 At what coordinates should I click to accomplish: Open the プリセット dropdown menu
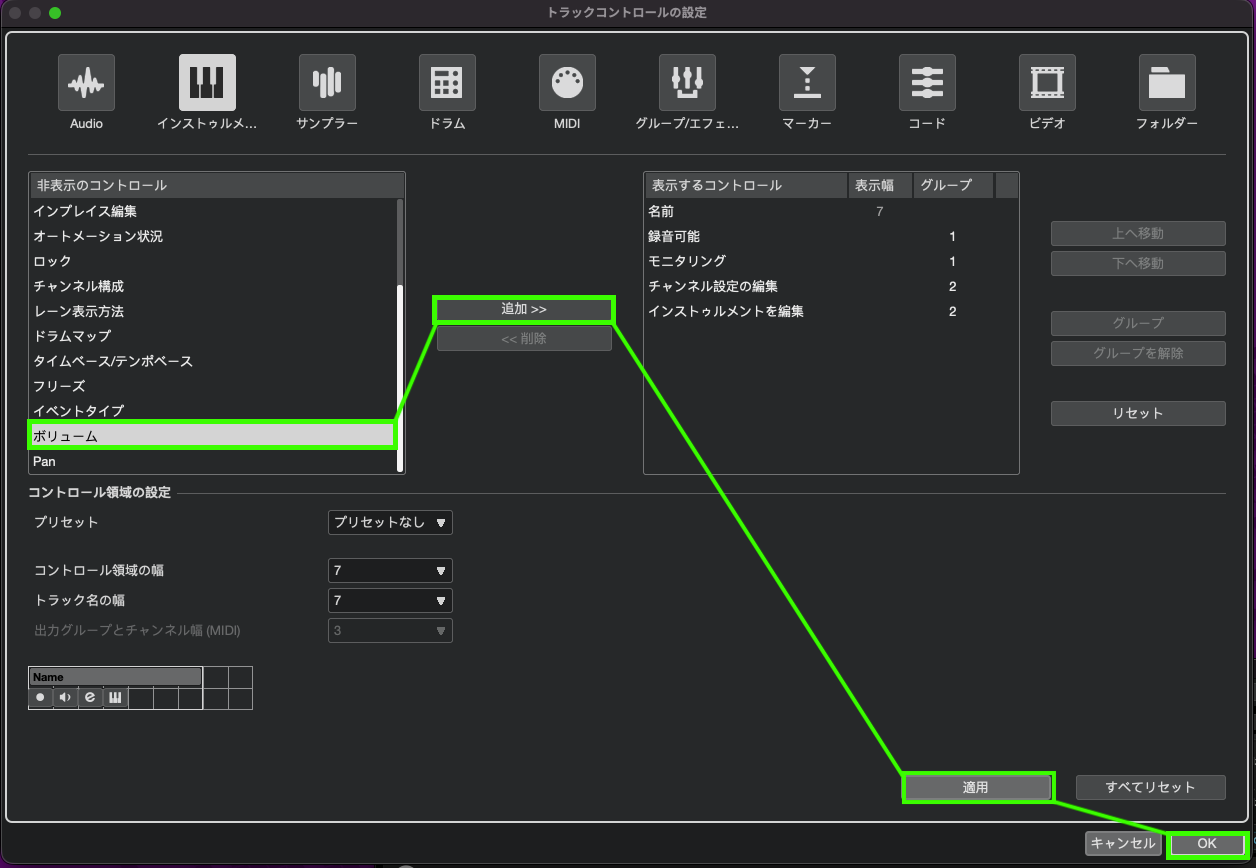tap(390, 523)
